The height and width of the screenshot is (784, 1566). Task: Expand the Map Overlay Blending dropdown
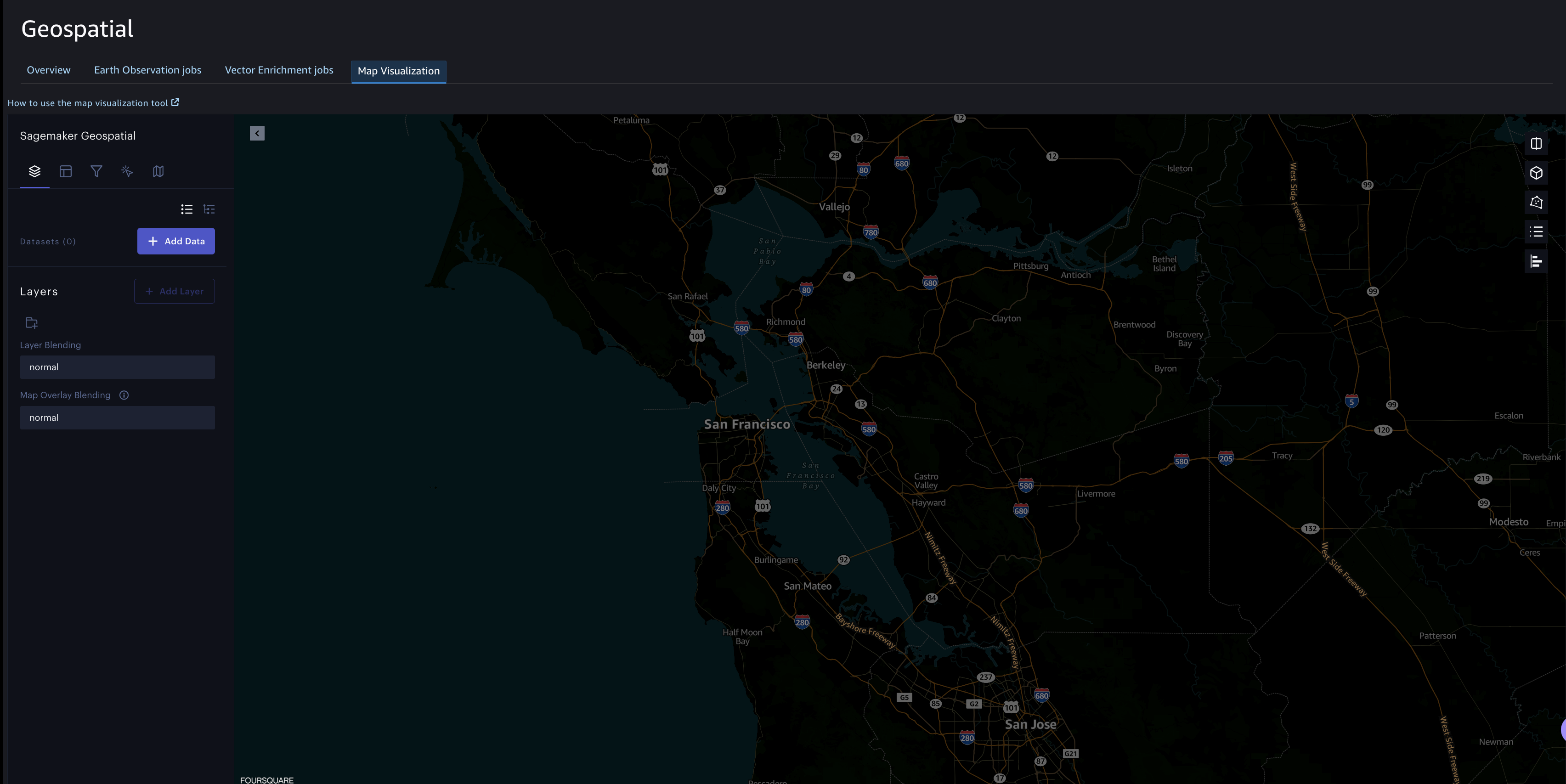point(117,417)
